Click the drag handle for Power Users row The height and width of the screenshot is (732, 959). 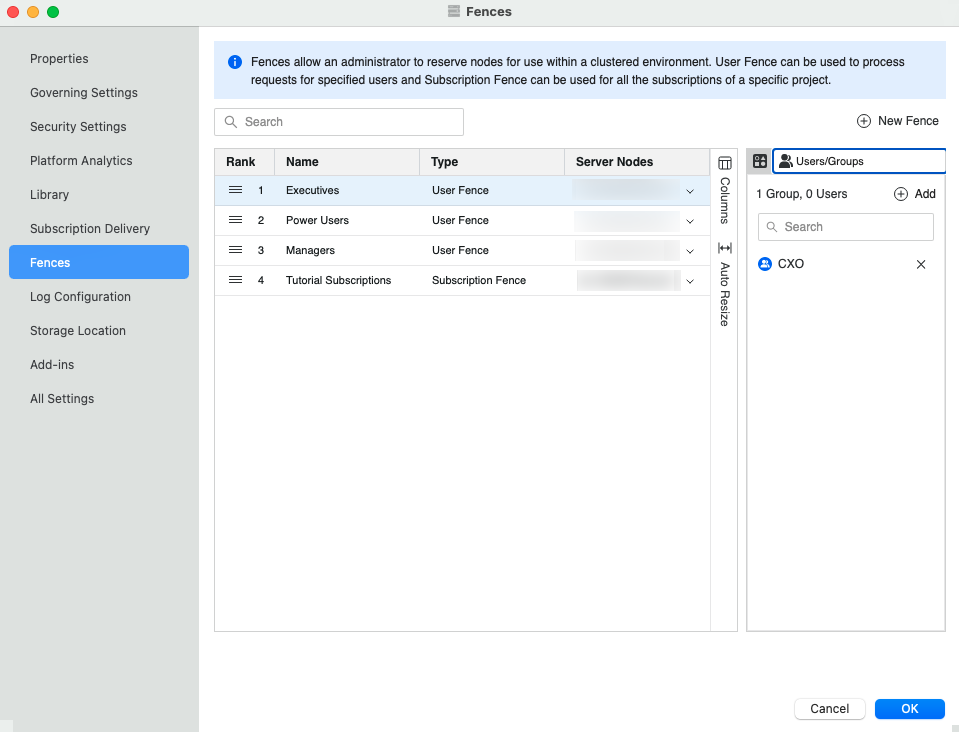236,220
